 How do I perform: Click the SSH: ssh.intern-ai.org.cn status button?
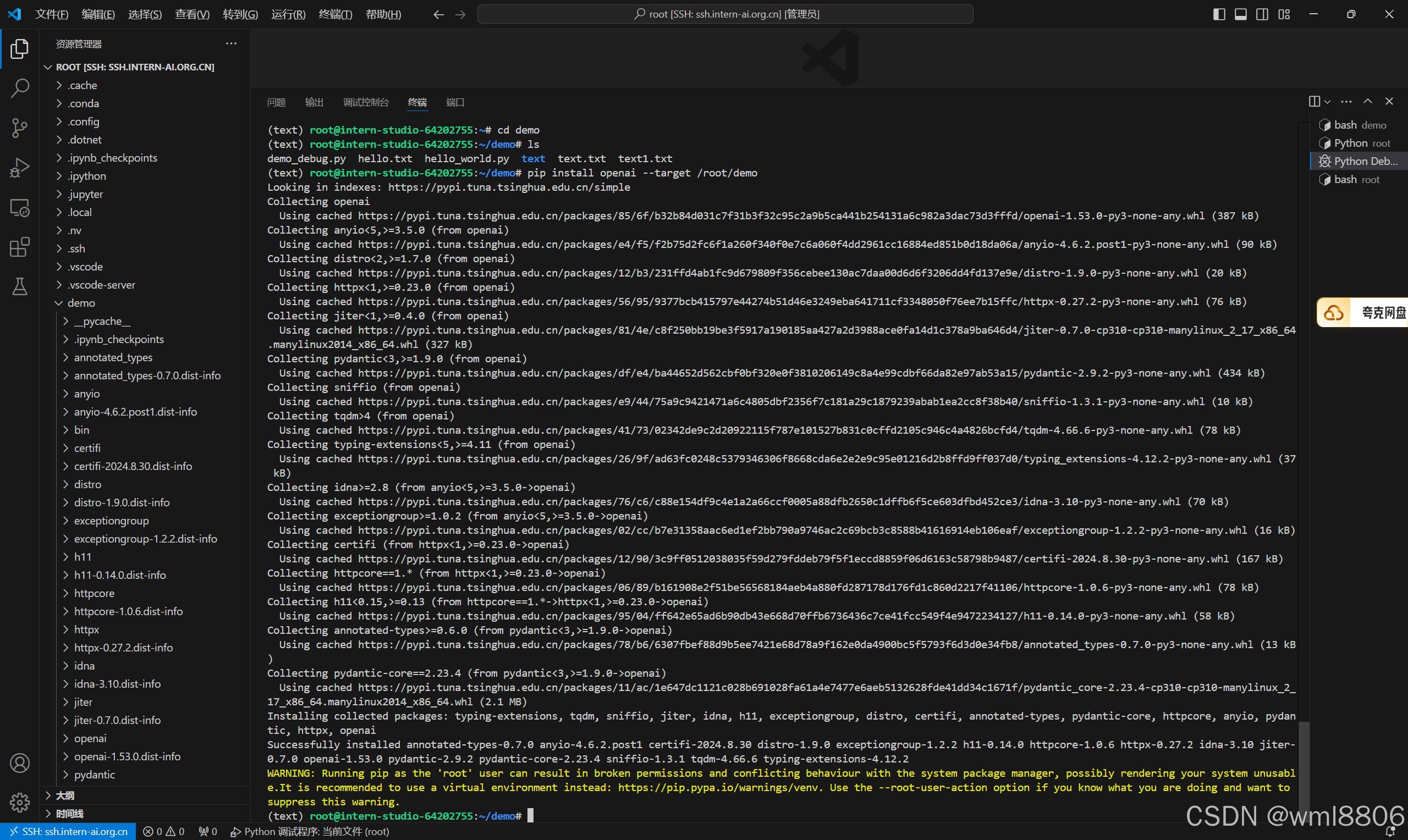tap(69, 831)
